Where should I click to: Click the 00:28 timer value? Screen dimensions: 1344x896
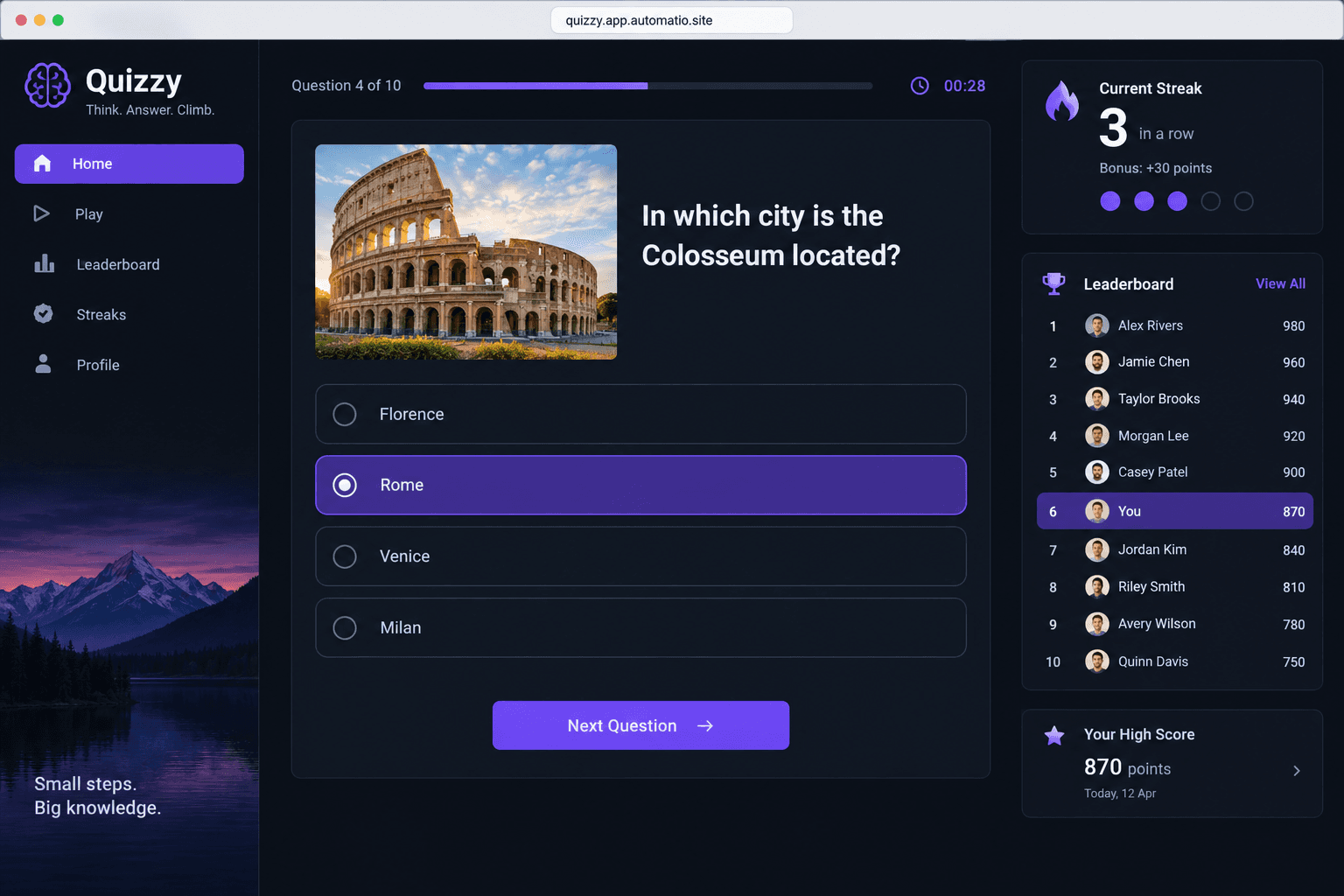[964, 86]
